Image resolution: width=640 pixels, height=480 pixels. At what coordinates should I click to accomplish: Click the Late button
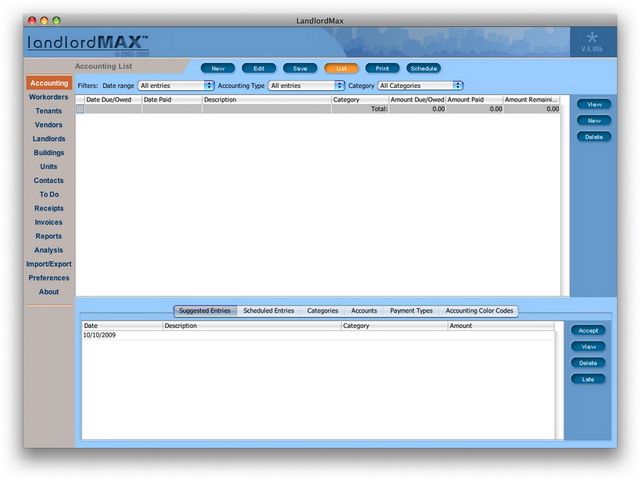click(588, 380)
